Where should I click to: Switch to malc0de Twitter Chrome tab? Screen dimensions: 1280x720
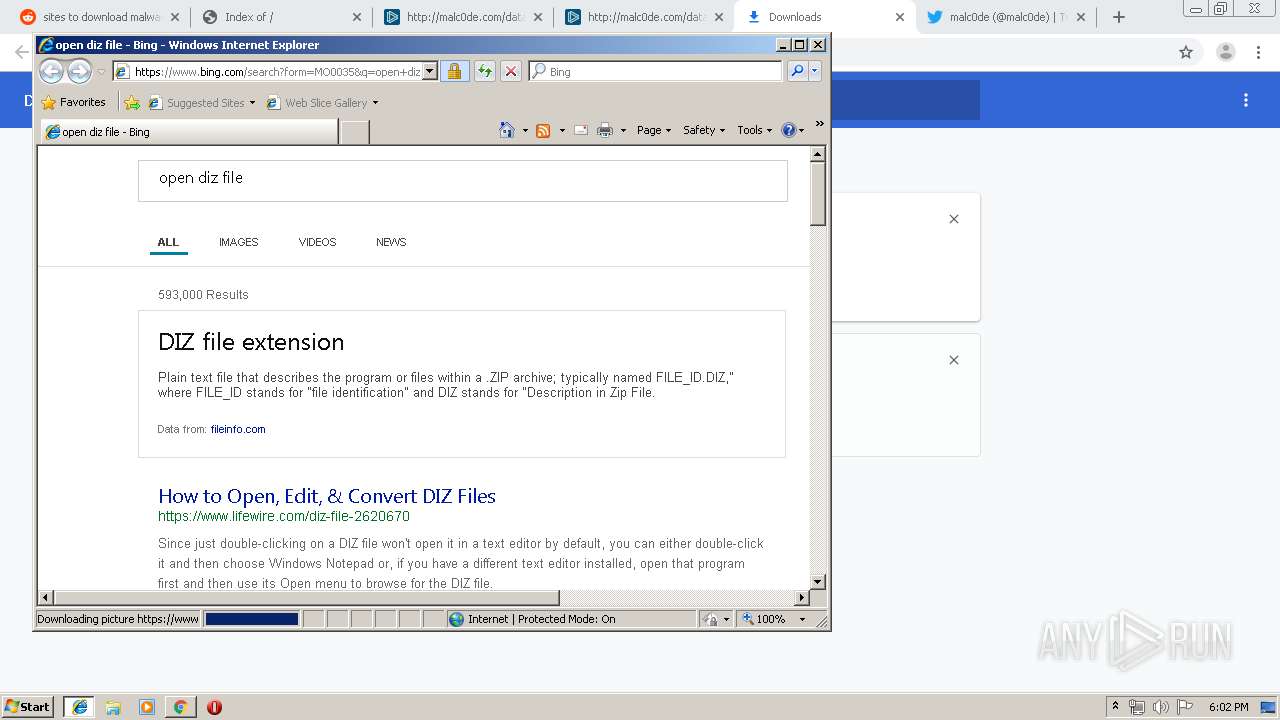click(1005, 17)
